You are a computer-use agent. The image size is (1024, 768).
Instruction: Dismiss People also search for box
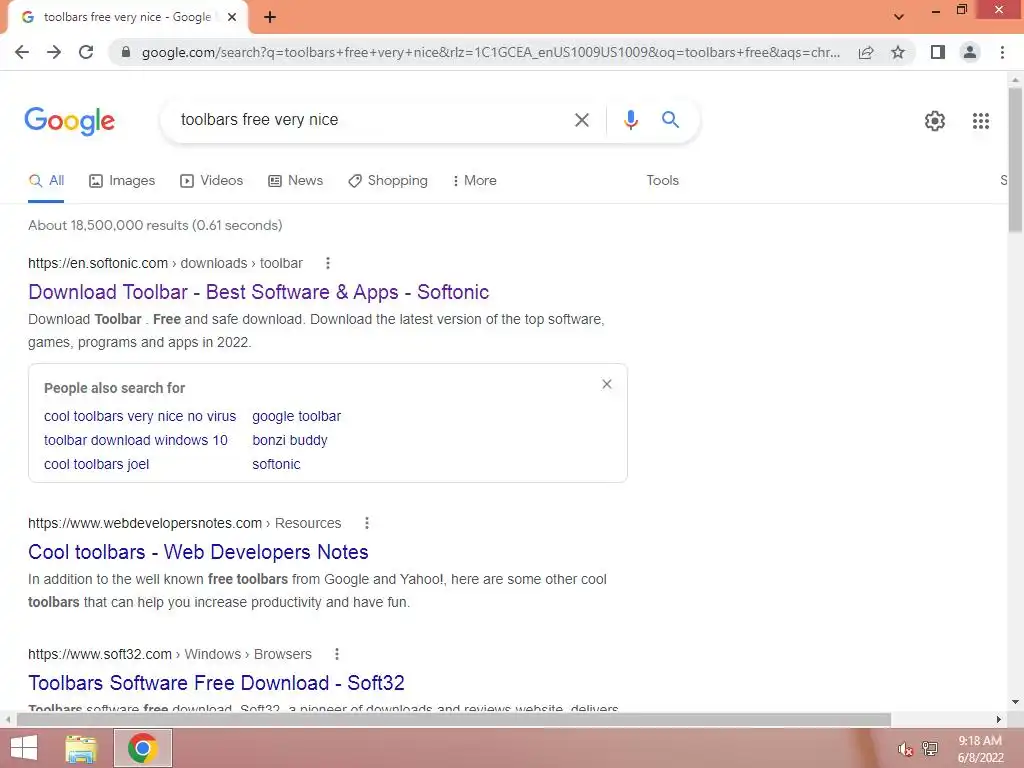click(607, 384)
